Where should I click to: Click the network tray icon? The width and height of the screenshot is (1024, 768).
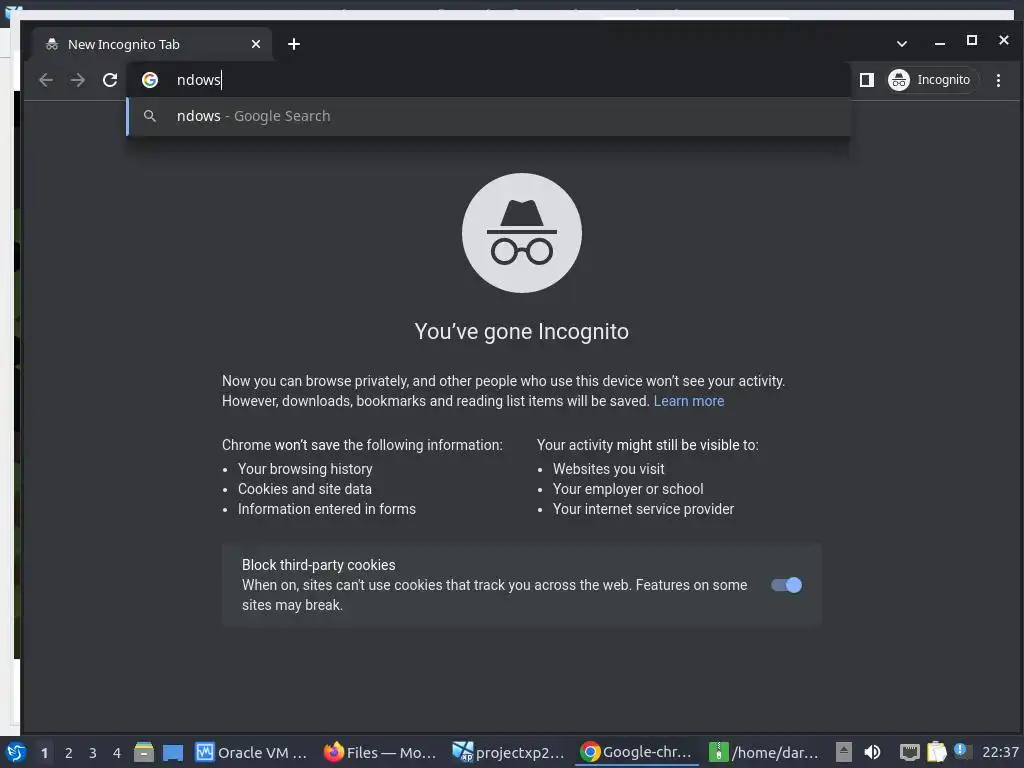tap(909, 752)
